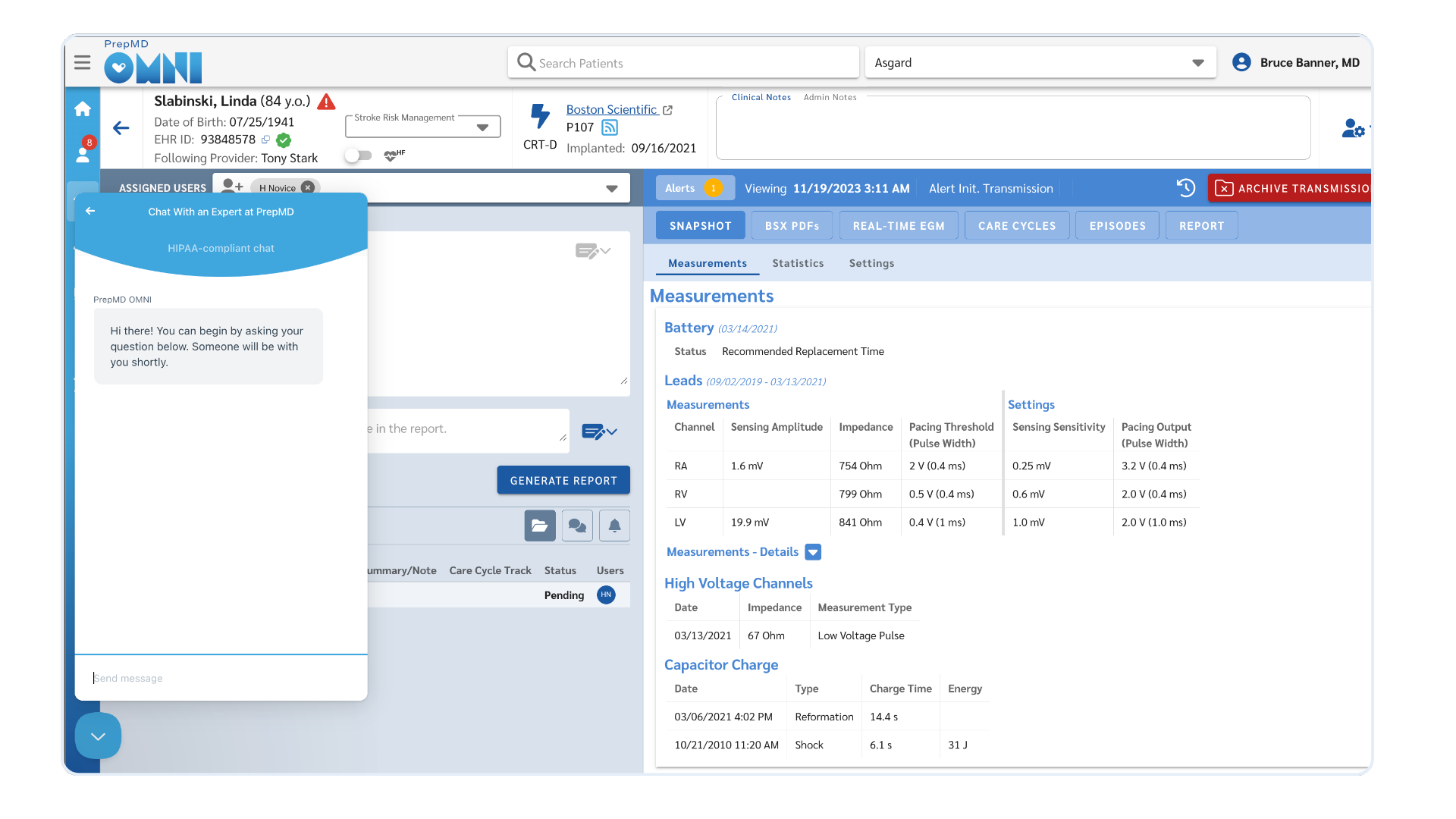Click the back arrow beside patient name
The width and height of the screenshot is (1456, 819).
121,128
